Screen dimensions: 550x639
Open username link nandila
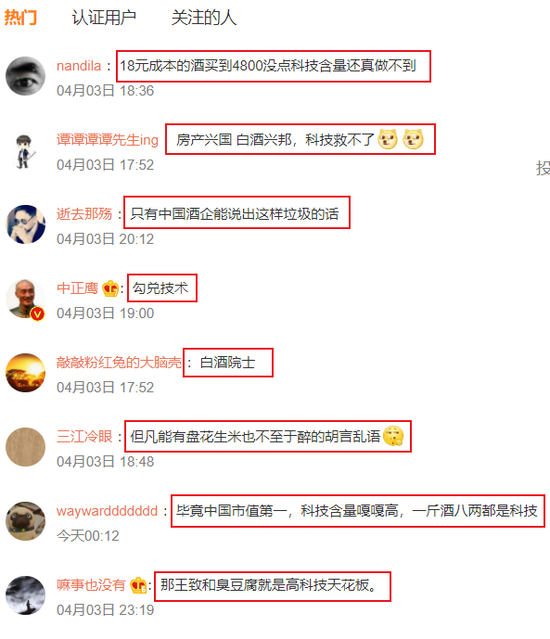pos(79,66)
